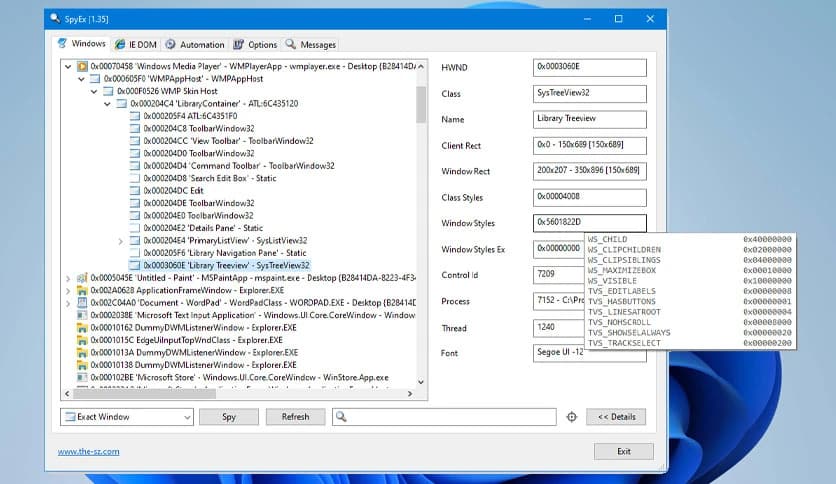This screenshot has height=484, width=836.
Task: Collapse the Windows Media Player tree node
Action: point(68,67)
